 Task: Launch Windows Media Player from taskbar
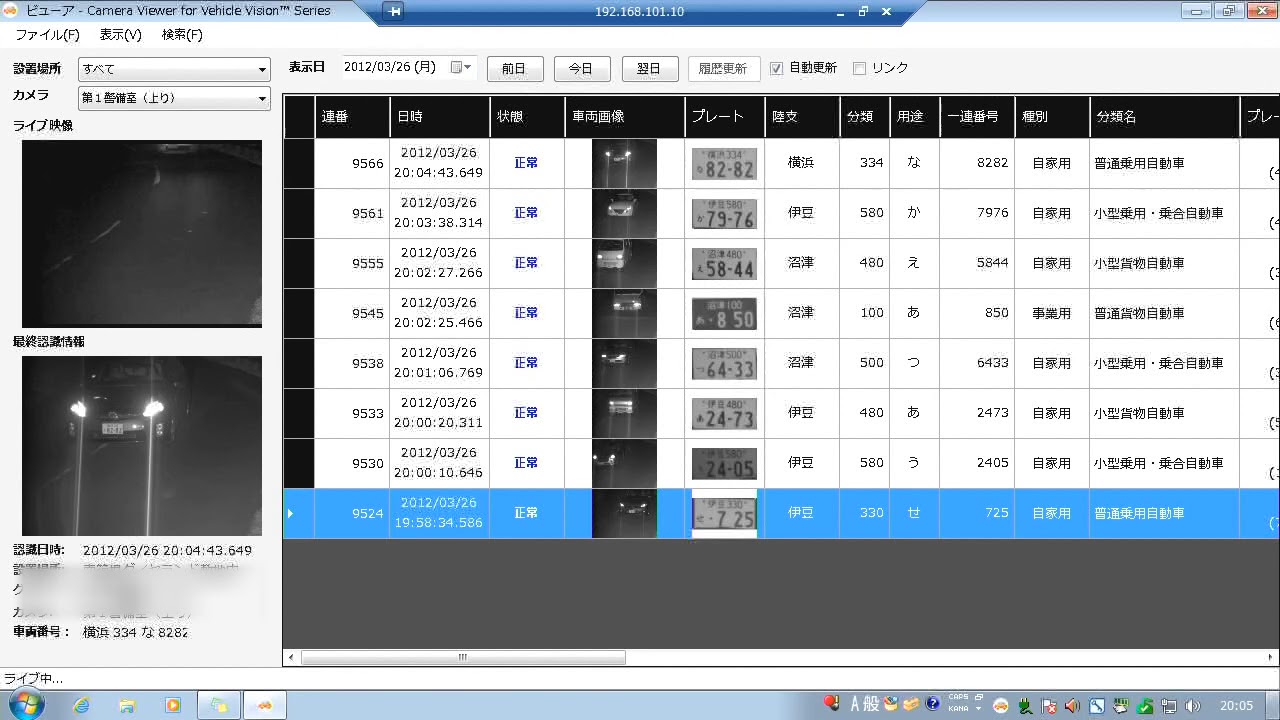click(173, 705)
